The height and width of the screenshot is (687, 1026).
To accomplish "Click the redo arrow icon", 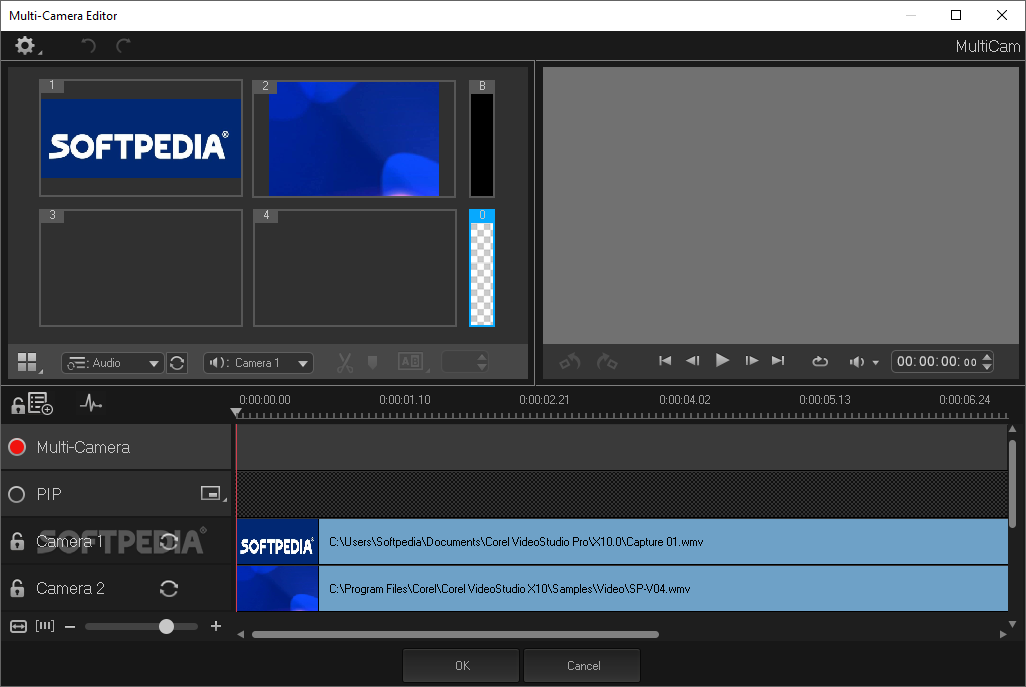I will (124, 46).
